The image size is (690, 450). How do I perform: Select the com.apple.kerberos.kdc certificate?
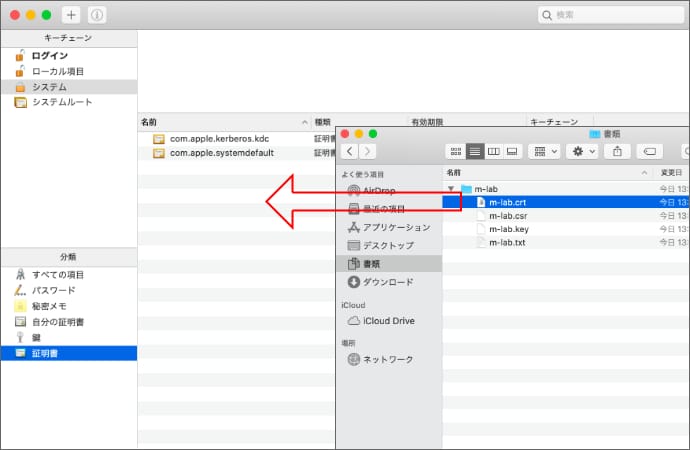(218, 138)
